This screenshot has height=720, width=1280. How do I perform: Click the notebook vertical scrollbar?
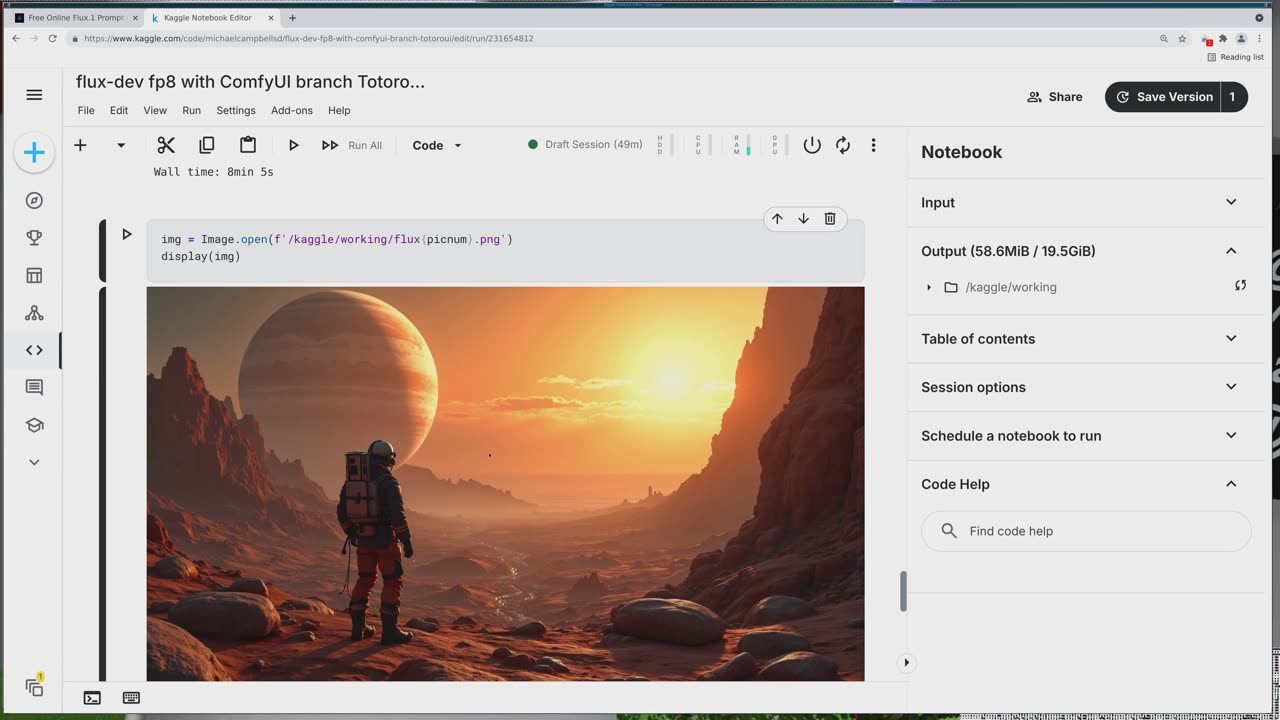903,591
